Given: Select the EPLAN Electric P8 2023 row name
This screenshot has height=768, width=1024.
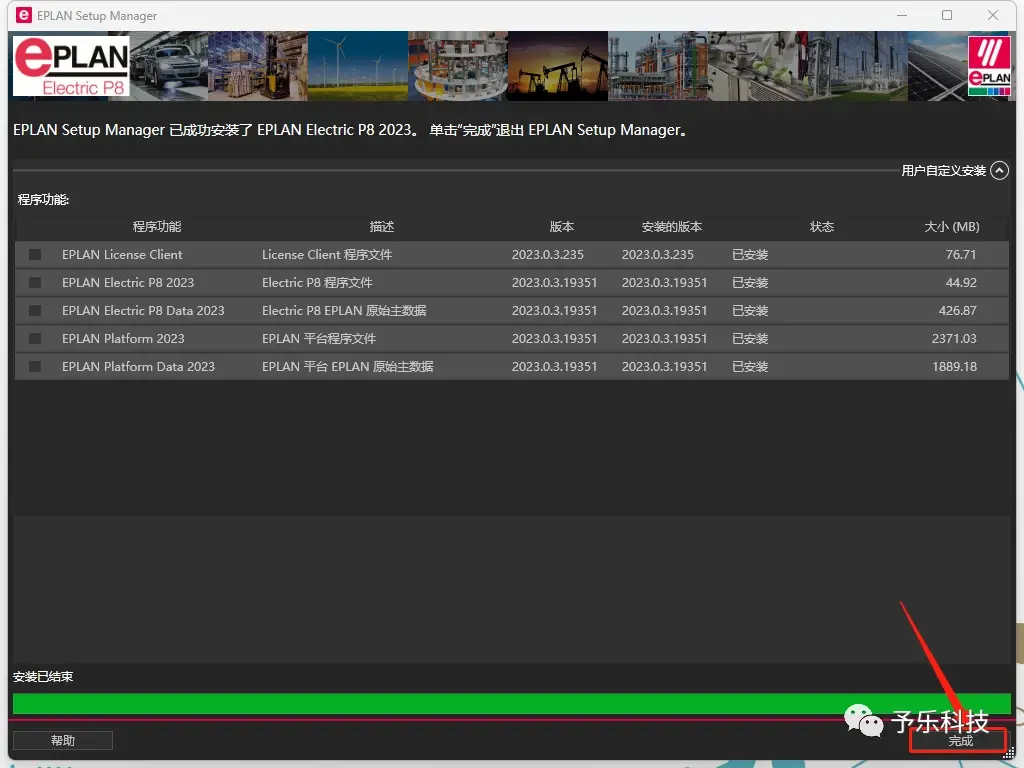Looking at the screenshot, I should tap(128, 283).
